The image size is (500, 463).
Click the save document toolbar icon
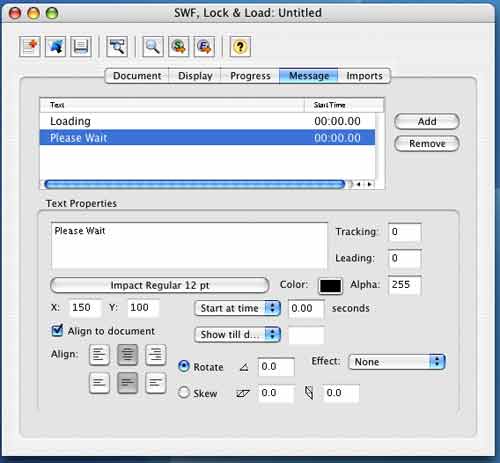click(81, 46)
